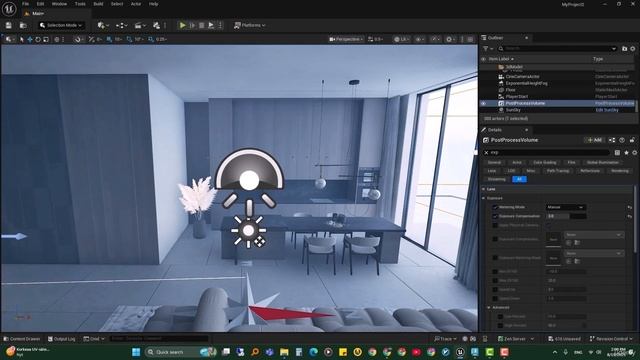Open the File menu
This screenshot has width=640, height=360.
click(25, 4)
